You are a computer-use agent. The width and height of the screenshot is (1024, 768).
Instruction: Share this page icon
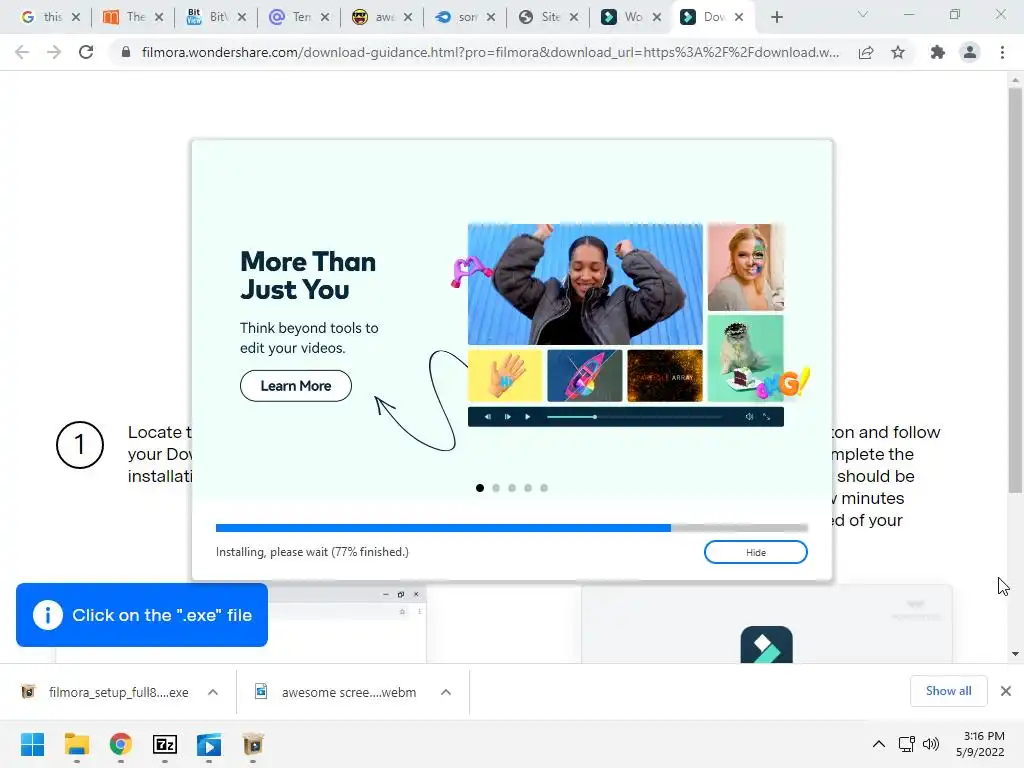click(866, 52)
